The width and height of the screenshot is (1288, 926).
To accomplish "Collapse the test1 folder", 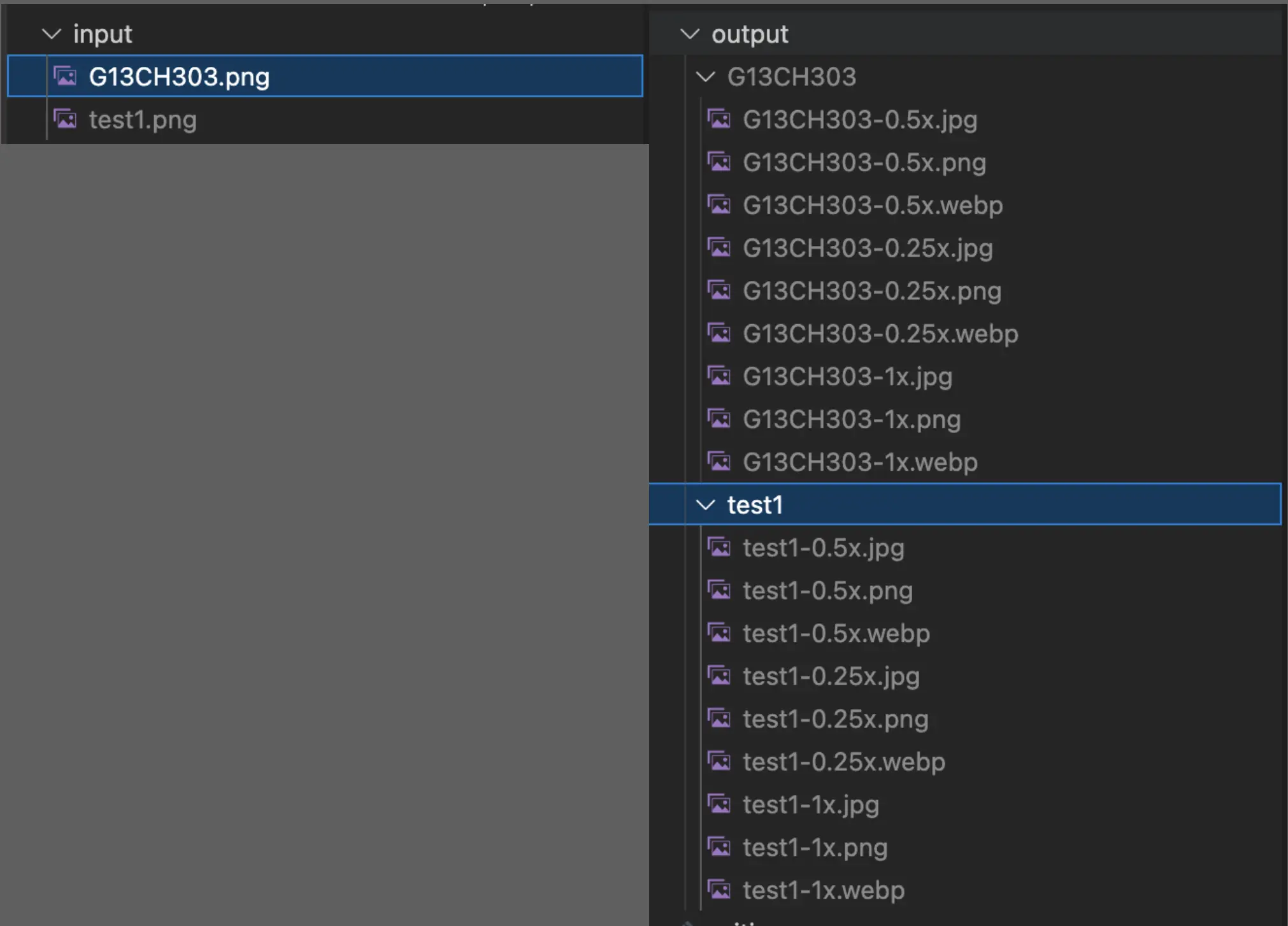I will [x=706, y=504].
